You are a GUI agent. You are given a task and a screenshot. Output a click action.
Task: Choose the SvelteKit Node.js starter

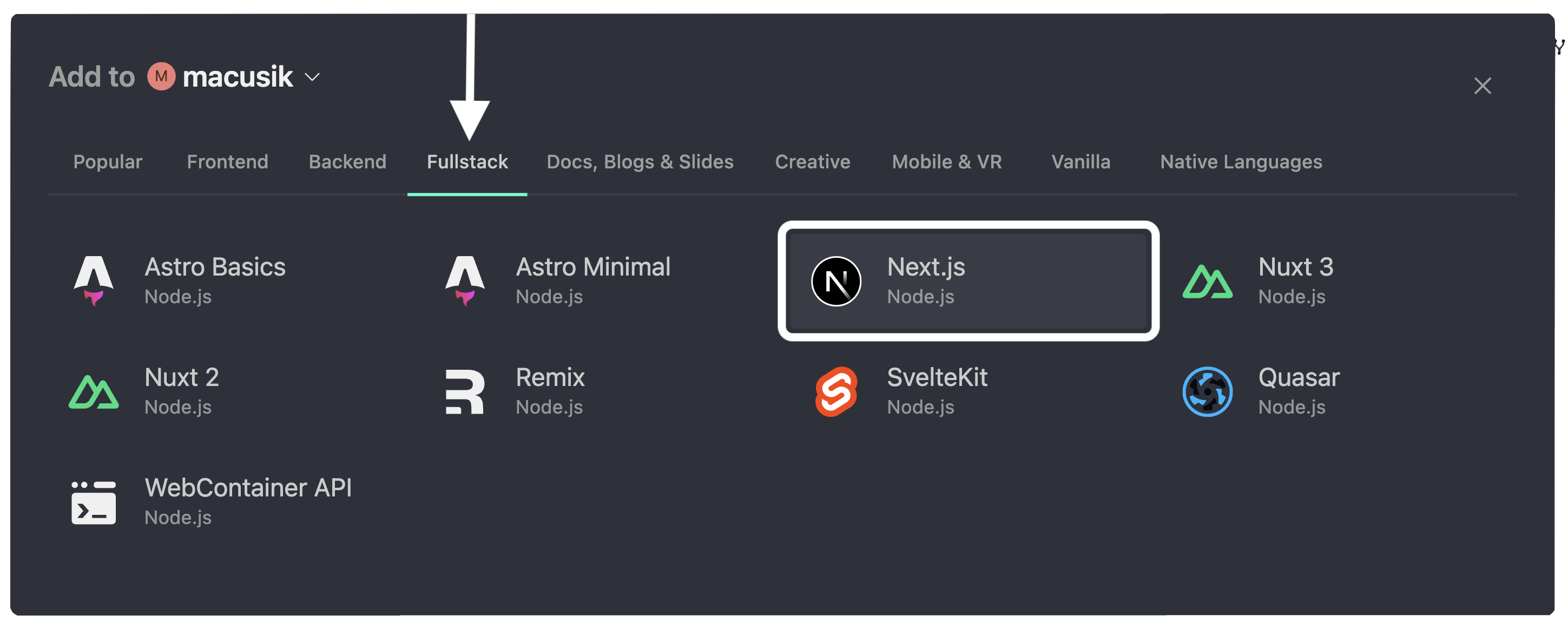[937, 391]
